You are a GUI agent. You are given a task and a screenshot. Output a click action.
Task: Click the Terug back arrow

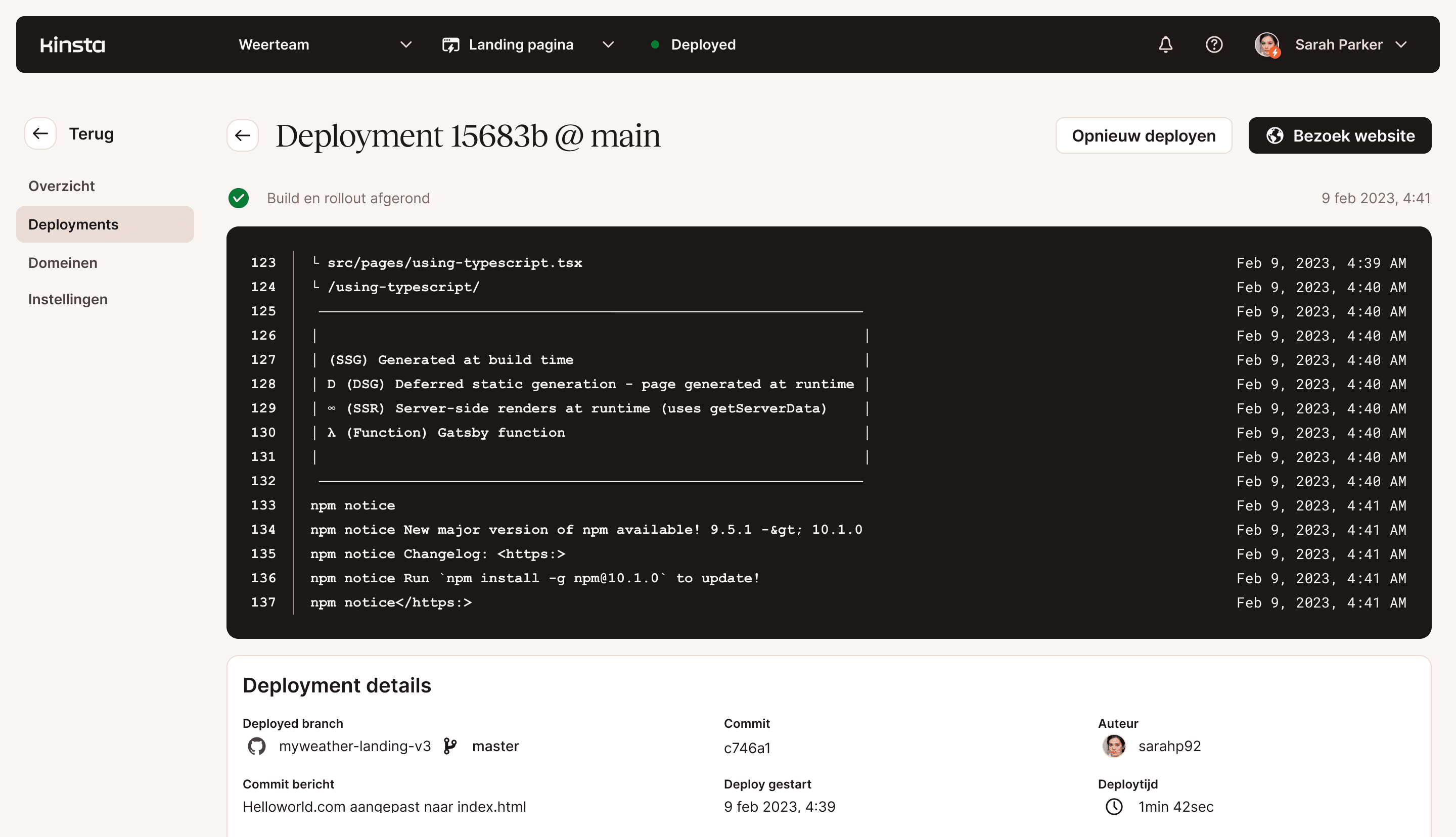(40, 133)
